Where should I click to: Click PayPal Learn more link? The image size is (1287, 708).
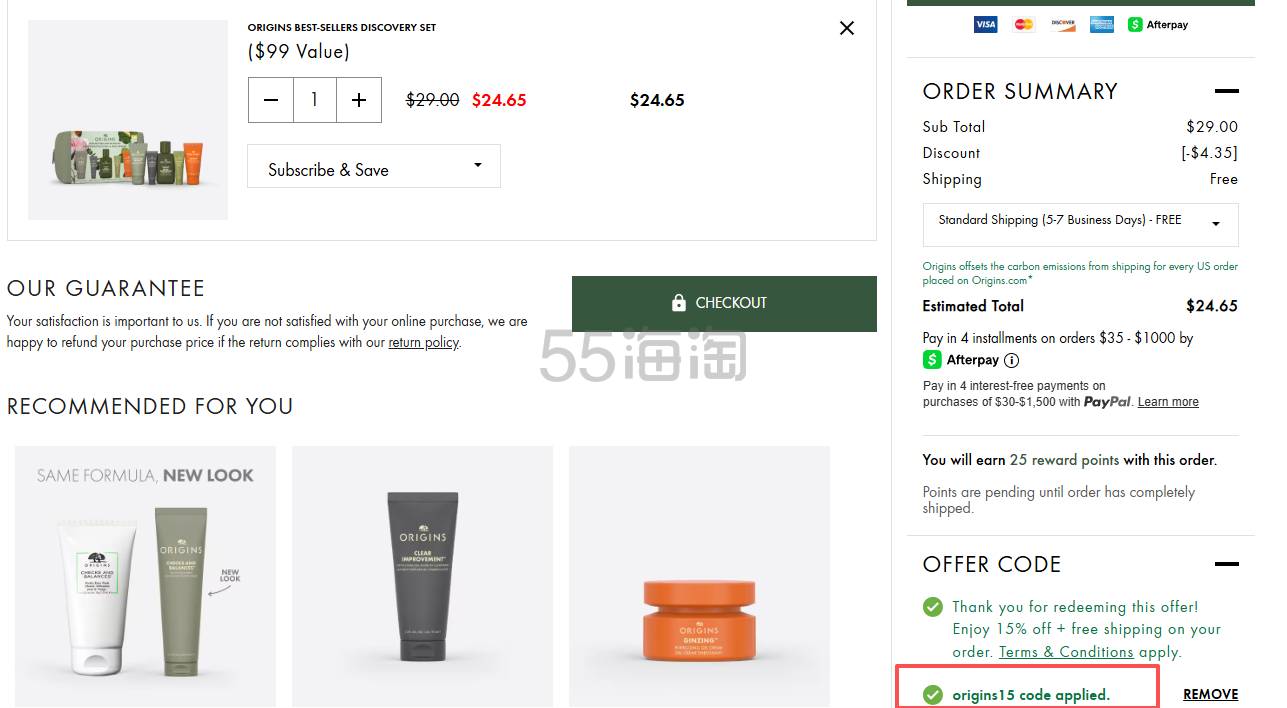[1168, 402]
